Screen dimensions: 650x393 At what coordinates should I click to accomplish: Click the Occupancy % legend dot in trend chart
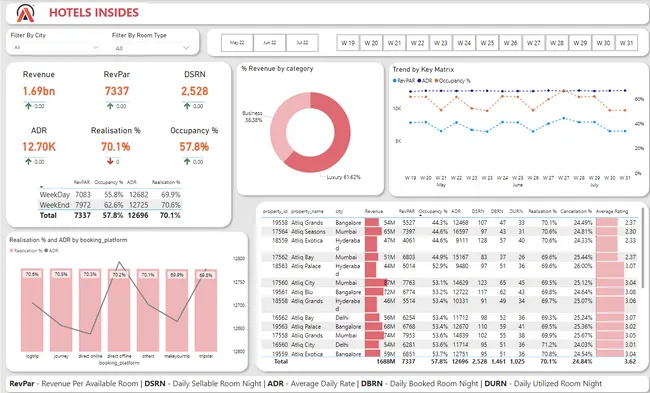[436, 81]
